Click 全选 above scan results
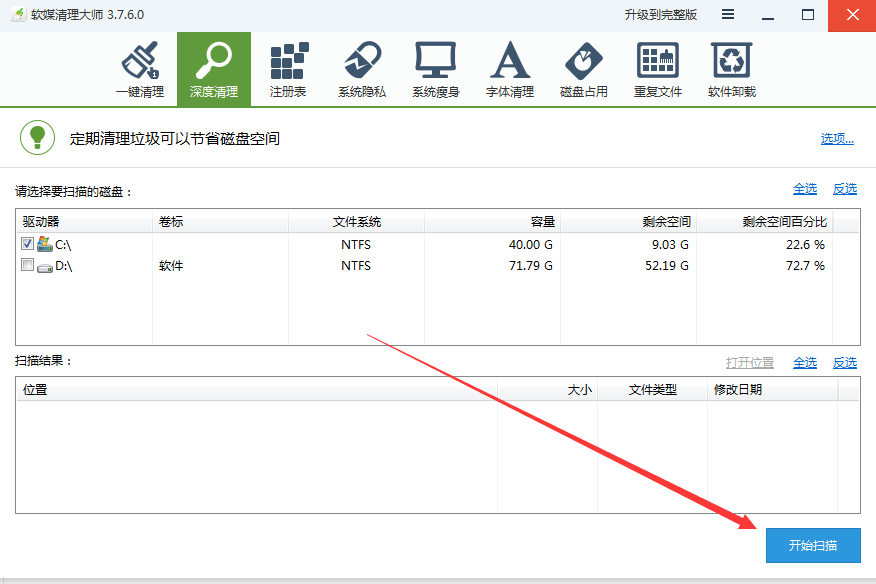 804,363
